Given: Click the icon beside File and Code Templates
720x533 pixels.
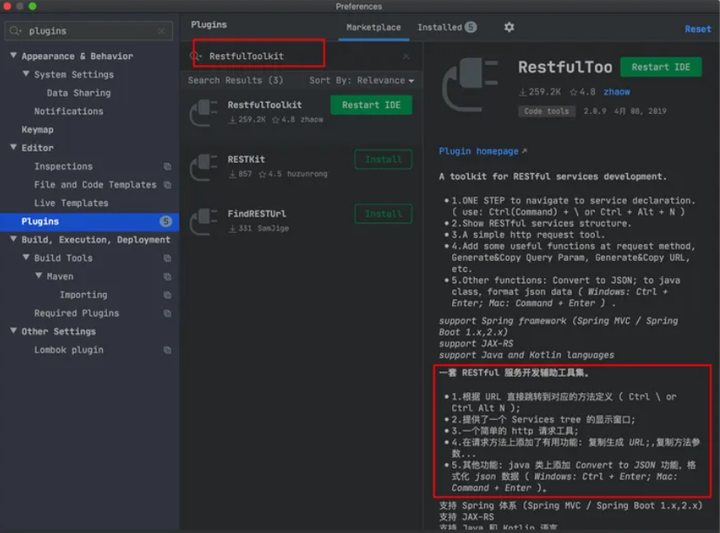Looking at the screenshot, I should point(167,185).
